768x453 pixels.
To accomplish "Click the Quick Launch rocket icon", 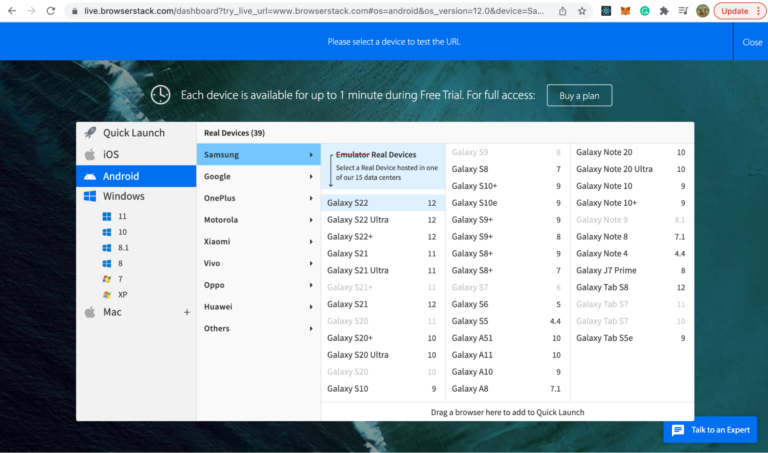I will (90, 133).
